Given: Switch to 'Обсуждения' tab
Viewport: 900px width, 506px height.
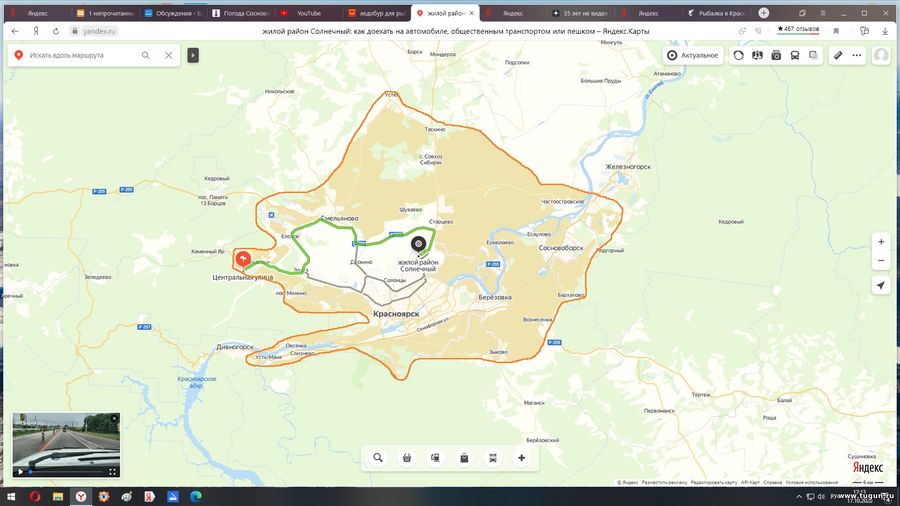Looking at the screenshot, I should [173, 13].
